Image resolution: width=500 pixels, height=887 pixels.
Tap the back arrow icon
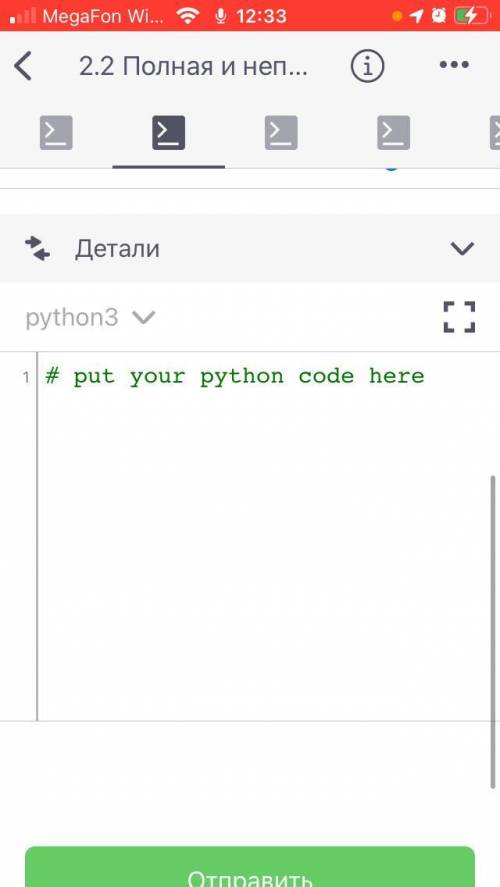pos(23,66)
